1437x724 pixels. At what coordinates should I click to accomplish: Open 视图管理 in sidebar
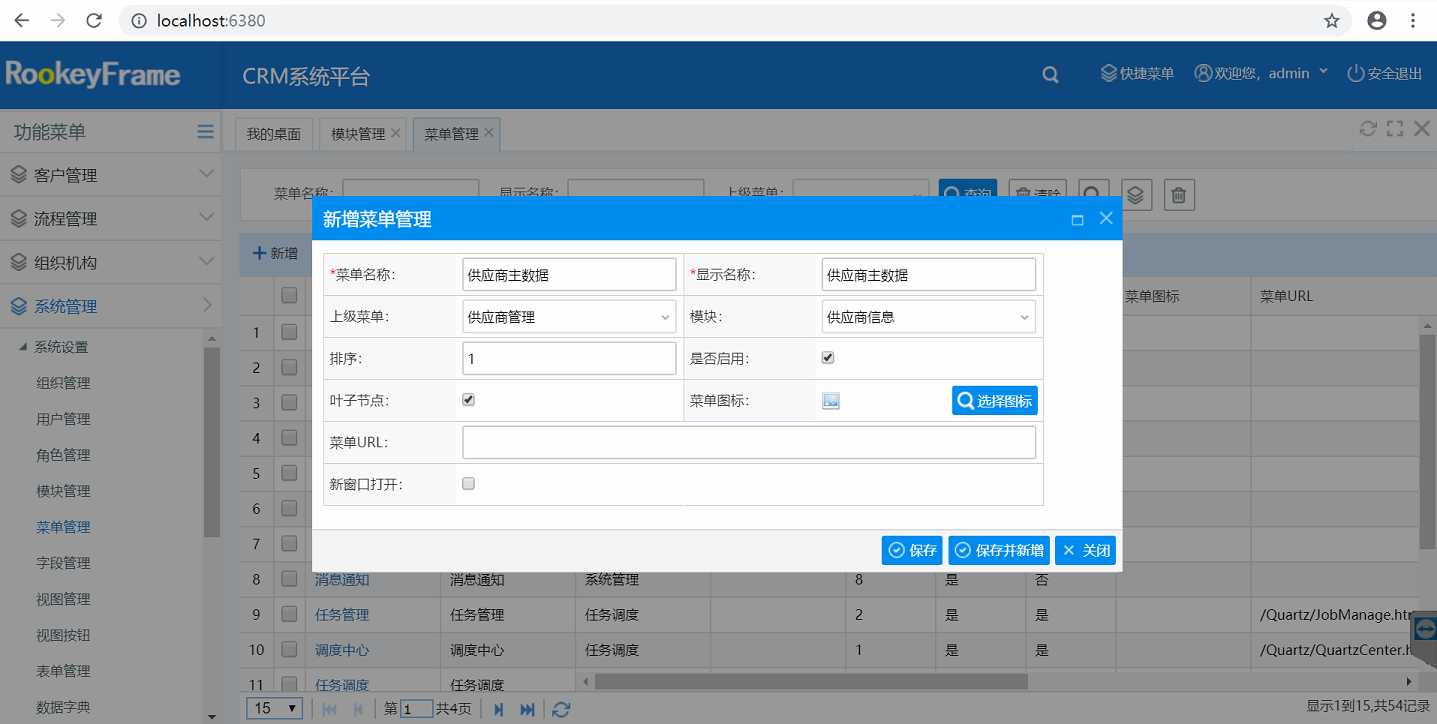tap(63, 599)
